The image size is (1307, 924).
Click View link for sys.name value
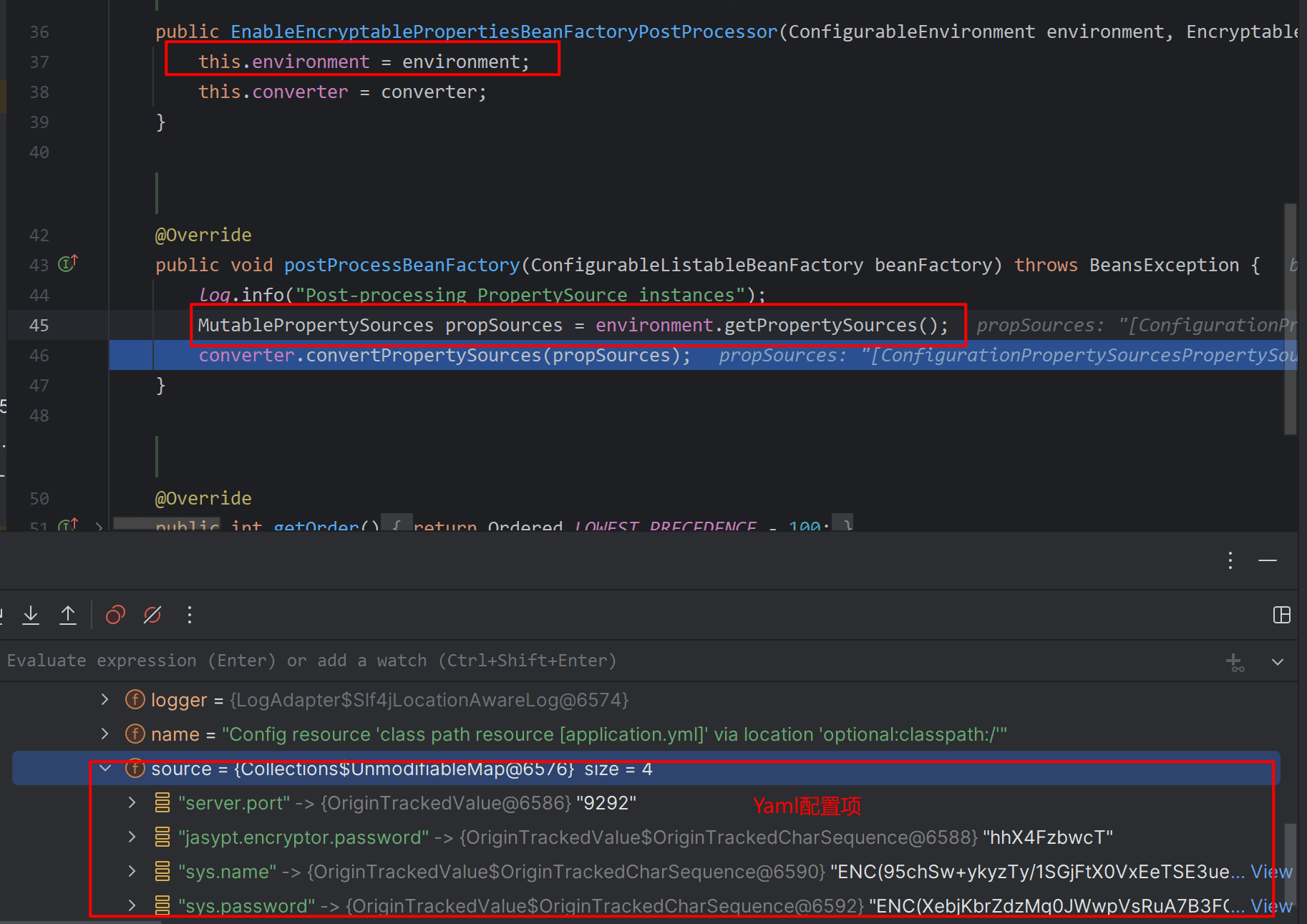(x=1271, y=872)
